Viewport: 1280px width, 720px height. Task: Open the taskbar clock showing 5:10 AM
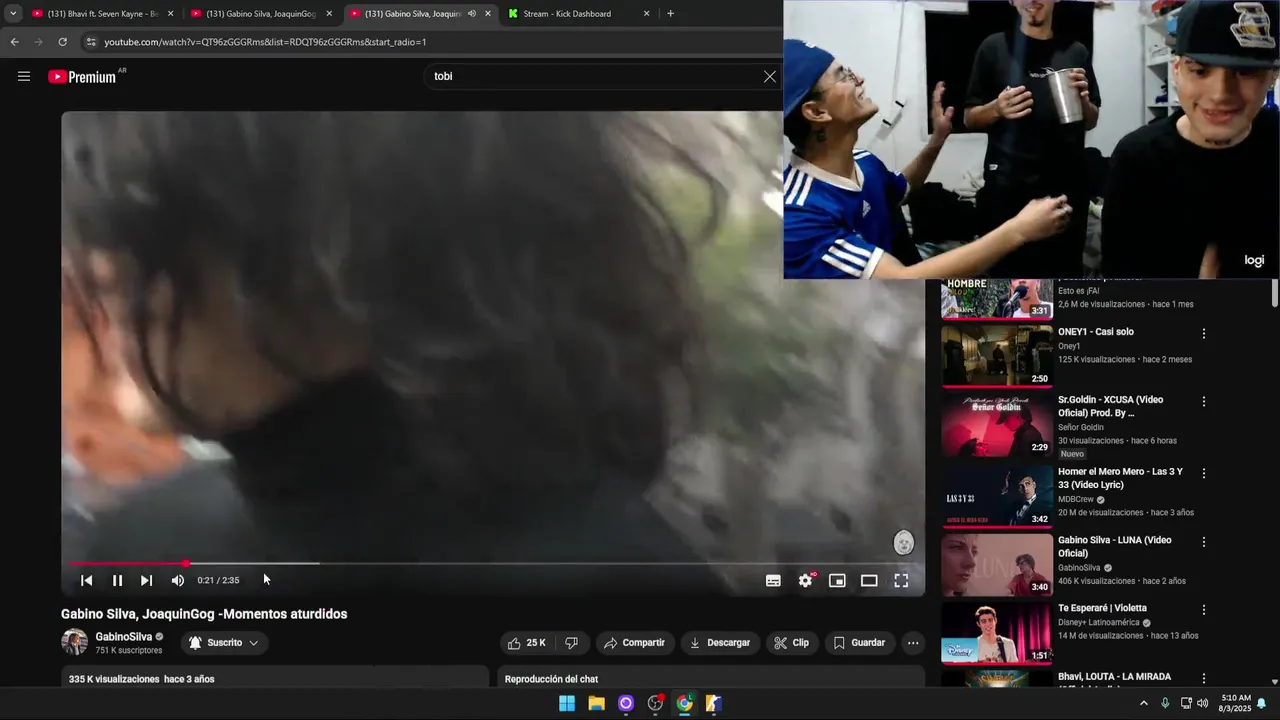tap(1236, 703)
